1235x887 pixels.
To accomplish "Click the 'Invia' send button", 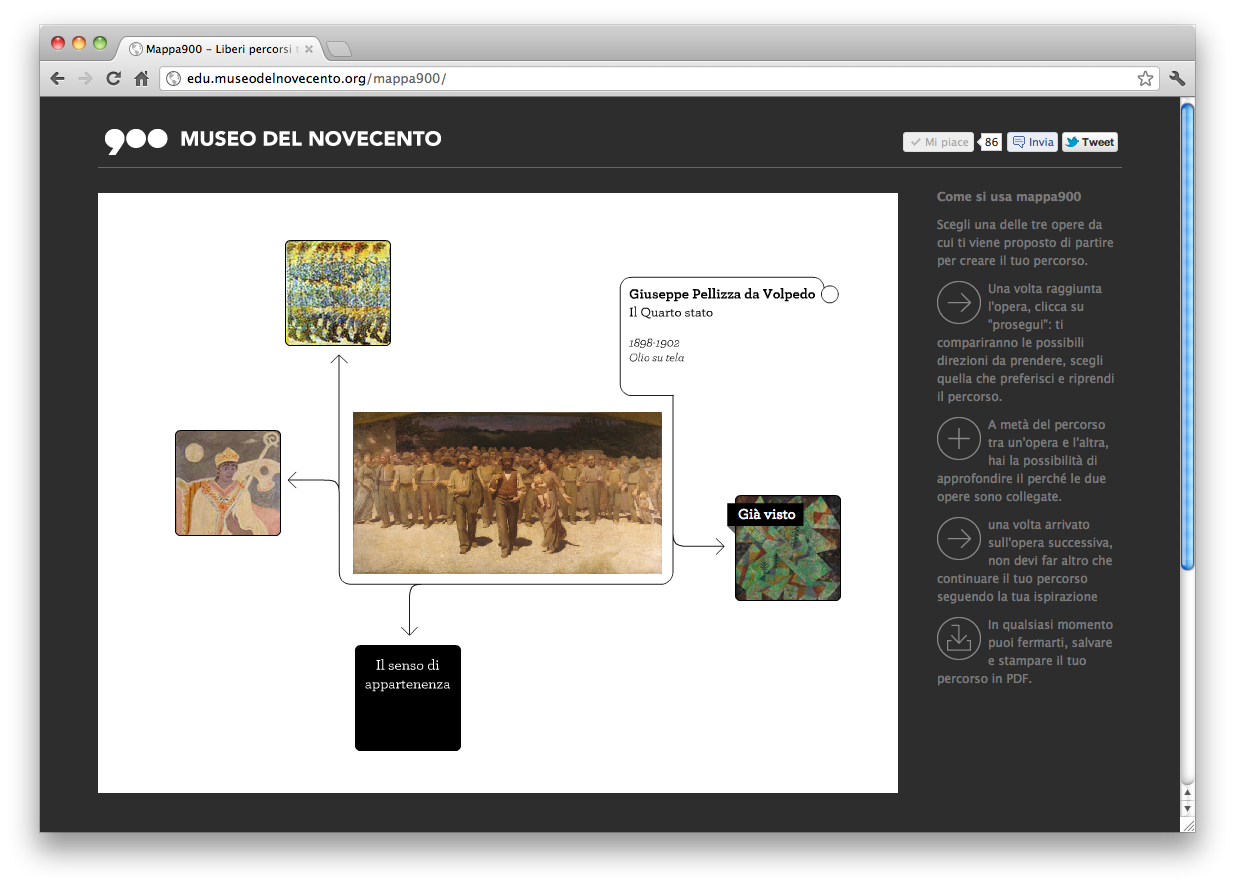I will click(1032, 142).
